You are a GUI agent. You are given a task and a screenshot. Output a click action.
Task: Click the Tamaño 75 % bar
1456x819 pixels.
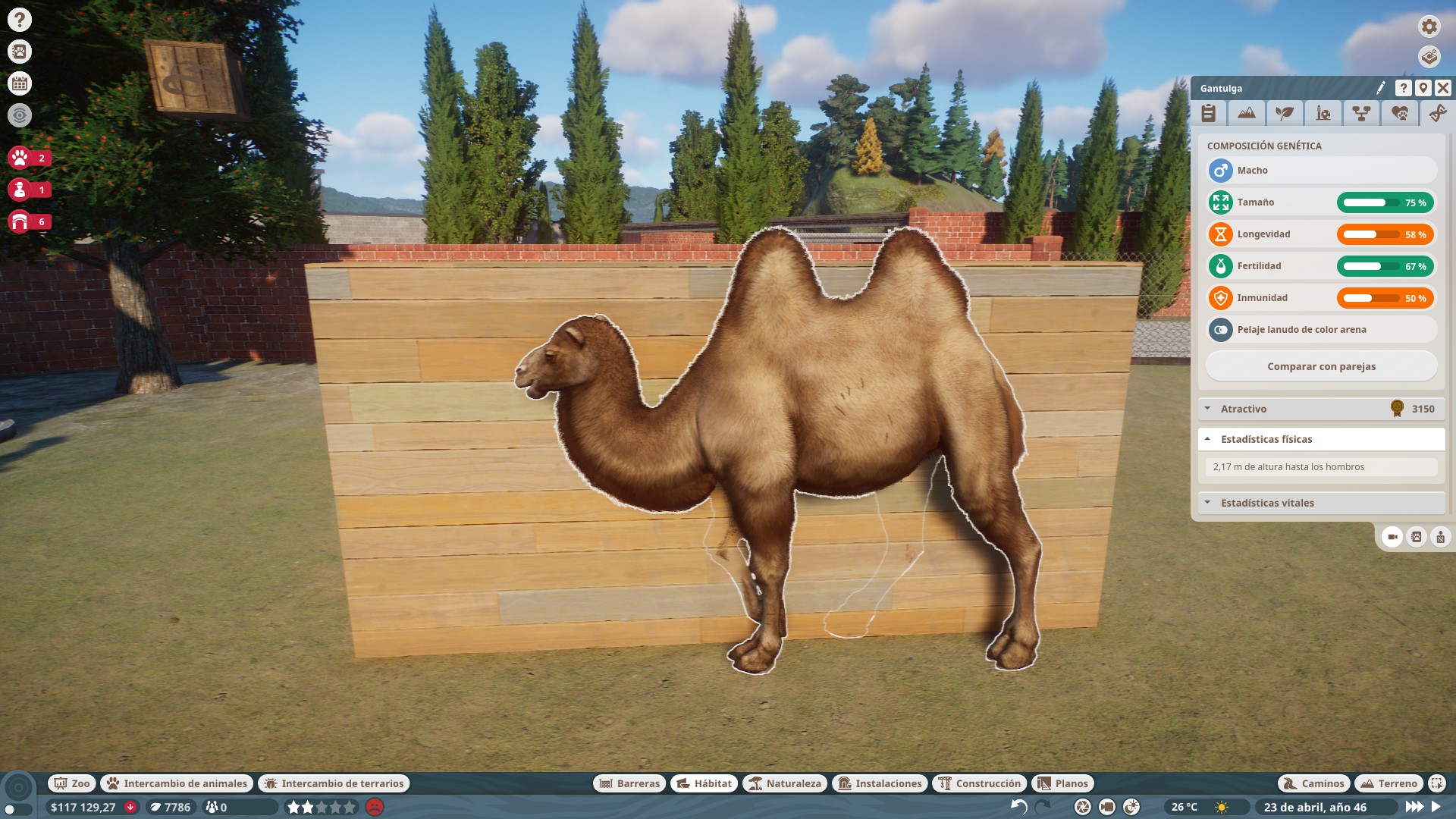(x=1385, y=202)
